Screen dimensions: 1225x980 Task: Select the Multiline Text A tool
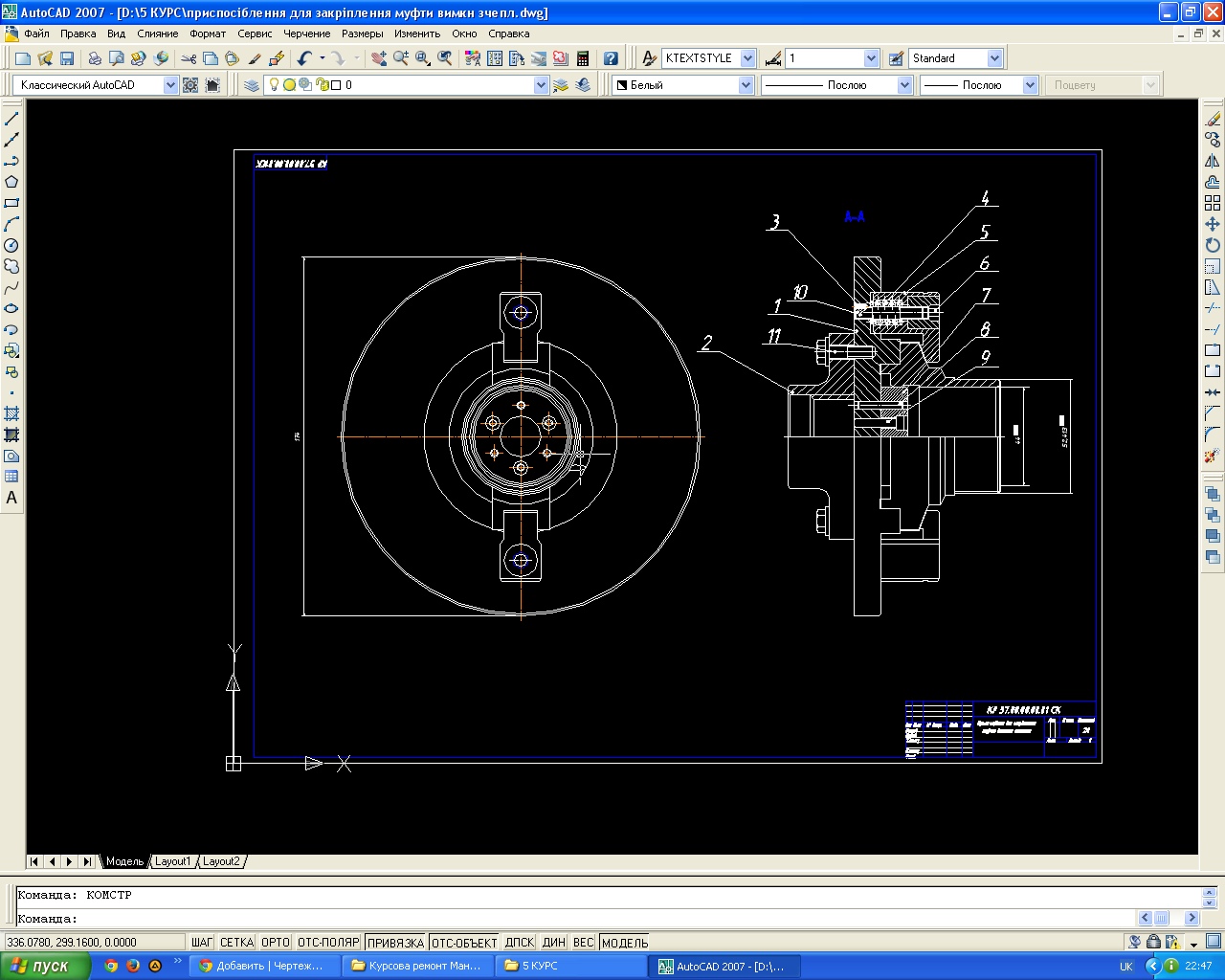point(11,498)
